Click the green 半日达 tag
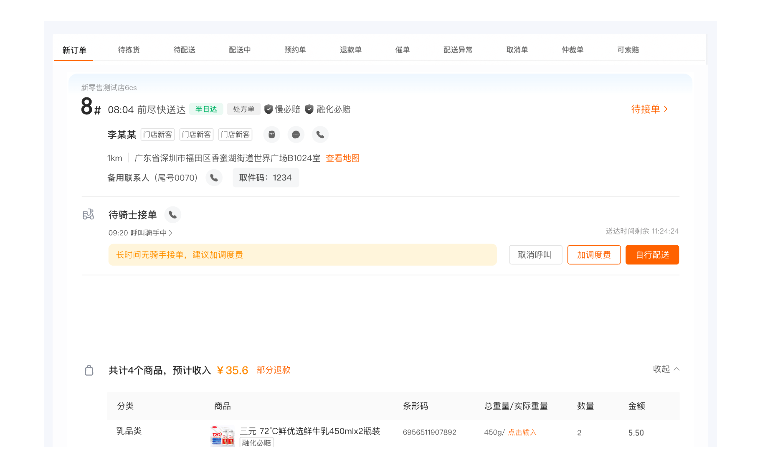The image size is (760, 468). click(206, 109)
